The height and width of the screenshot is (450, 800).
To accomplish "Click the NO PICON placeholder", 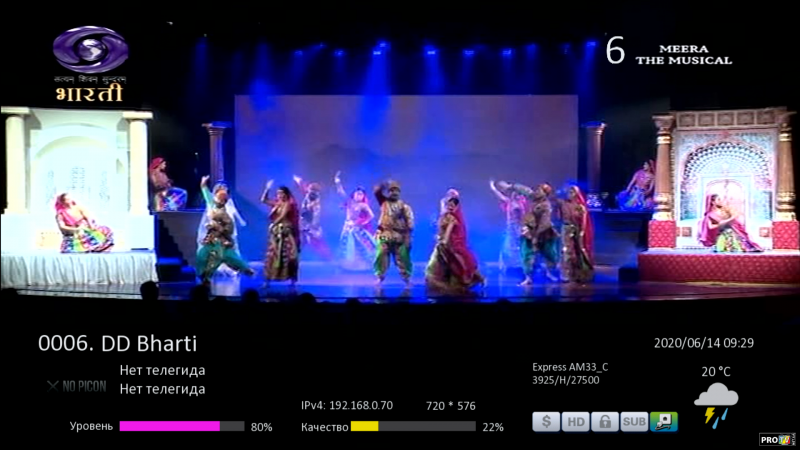I will pos(76,385).
